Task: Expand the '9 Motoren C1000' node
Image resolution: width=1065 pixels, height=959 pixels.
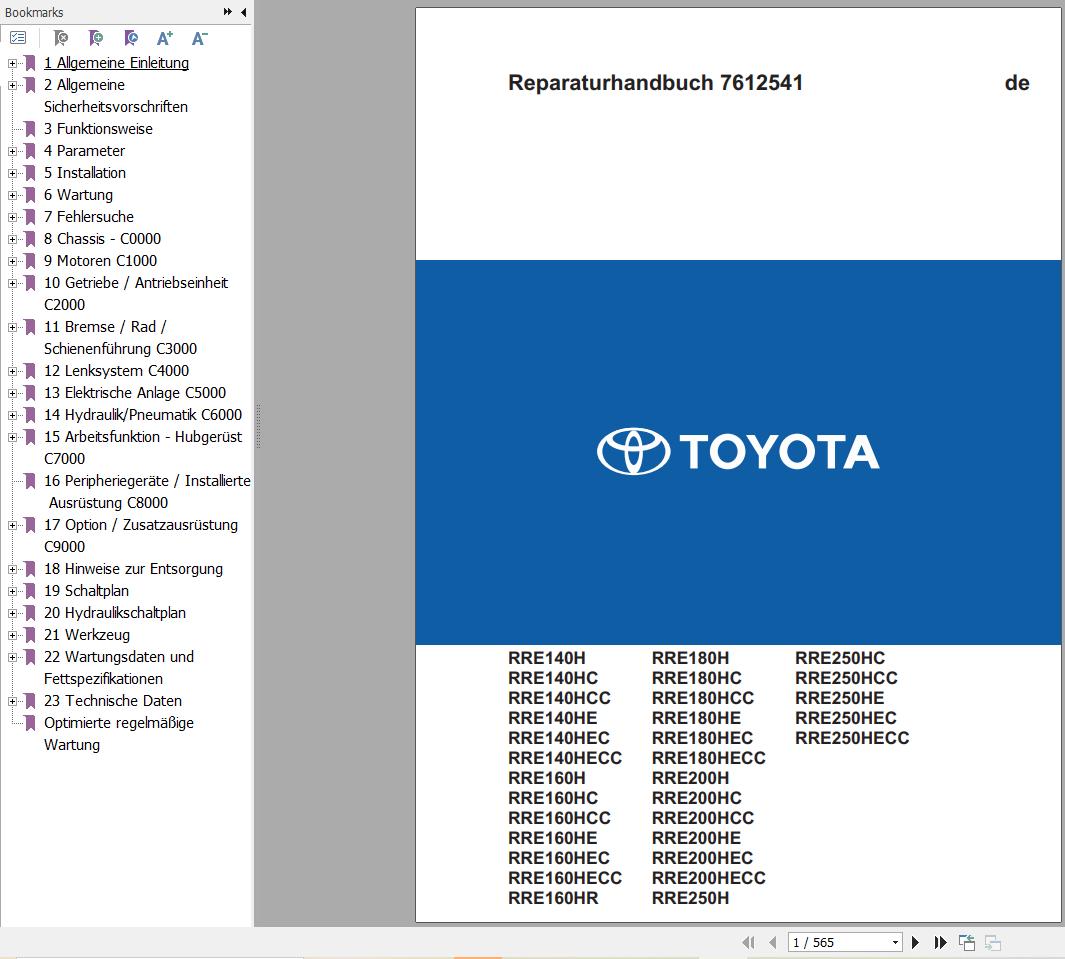Action: click(12, 261)
